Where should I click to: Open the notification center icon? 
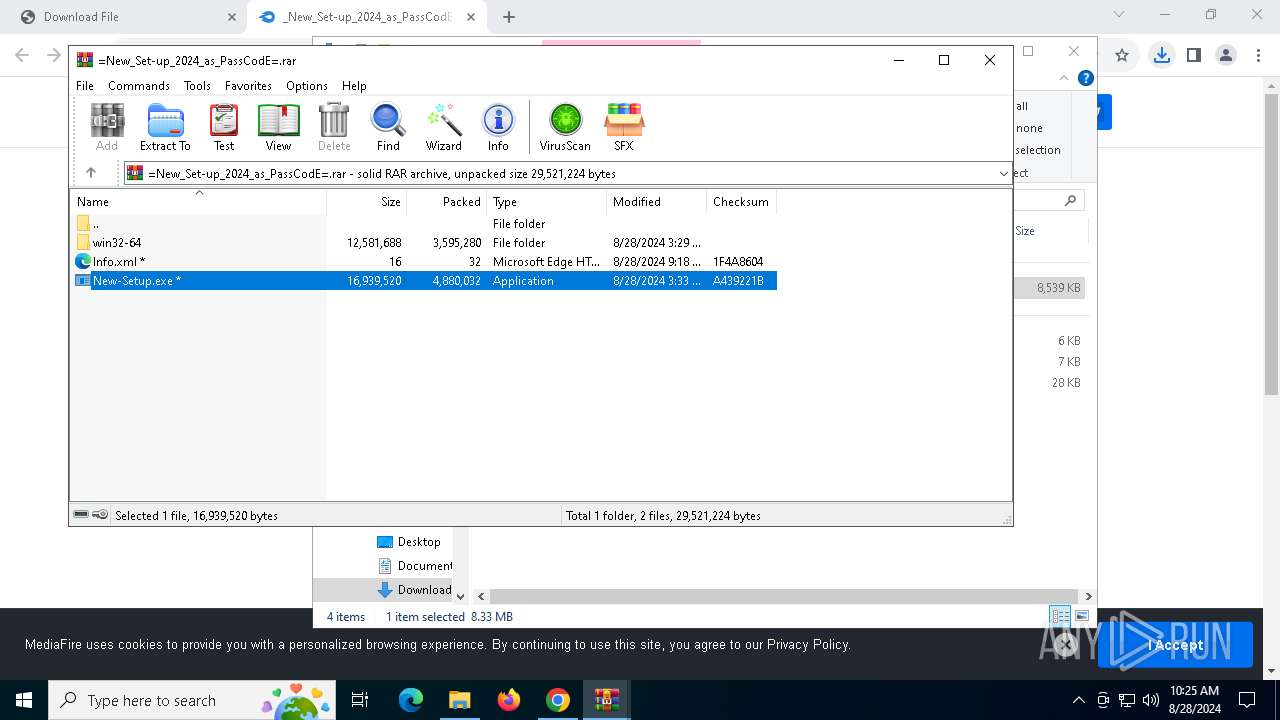tap(1247, 700)
